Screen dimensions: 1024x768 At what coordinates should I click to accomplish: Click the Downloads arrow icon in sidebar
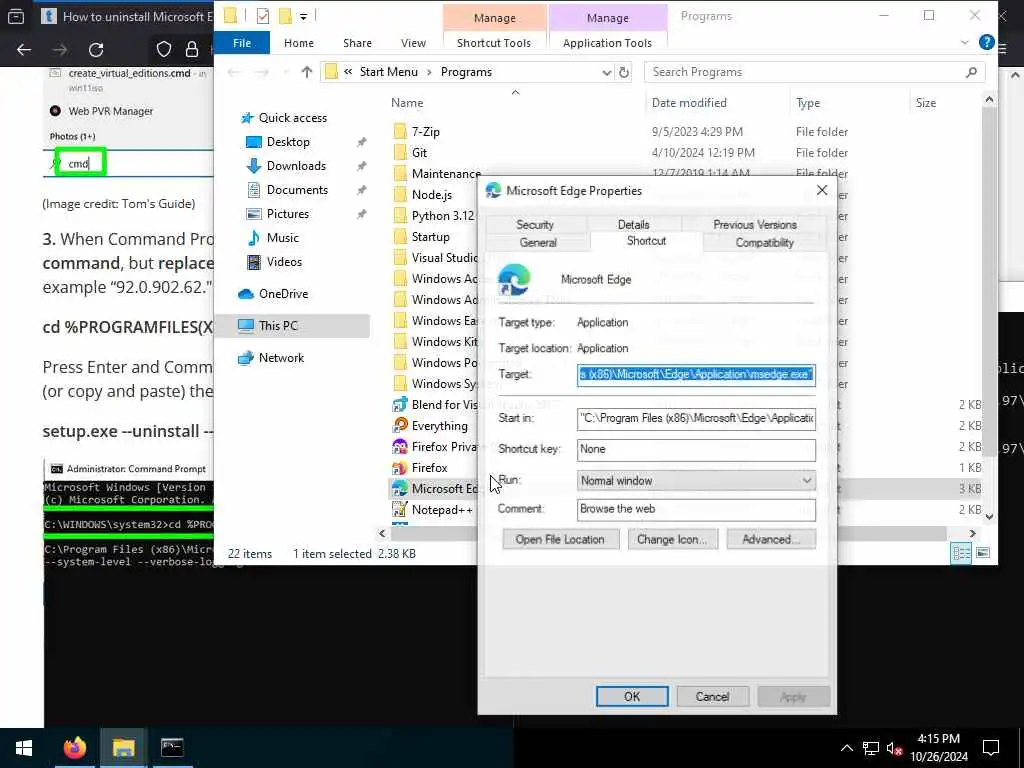(x=253, y=166)
